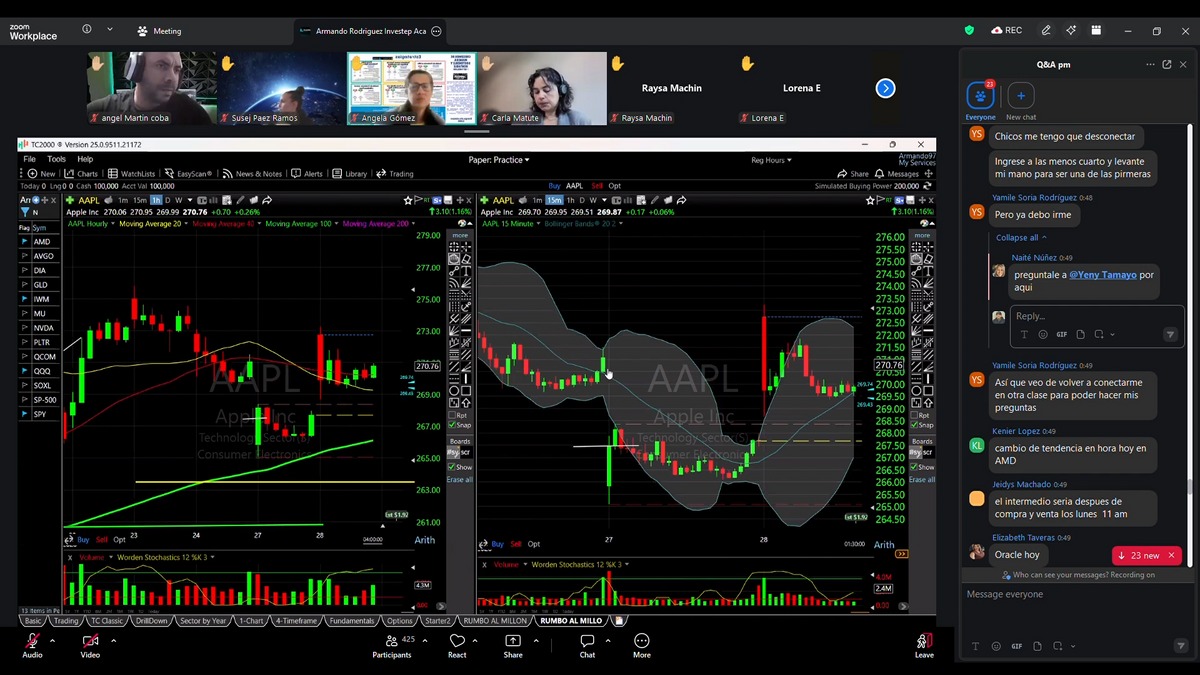Open the Paper: Practice account dropdown
Screen dimensions: 1200x675
pyautogui.click(x=499, y=160)
